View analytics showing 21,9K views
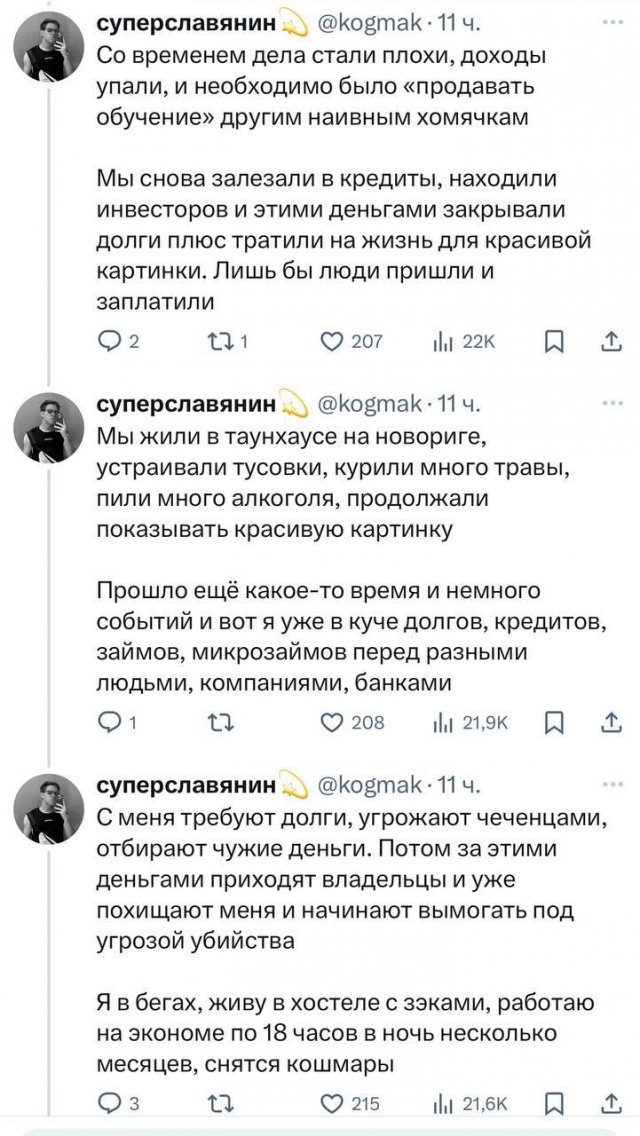The image size is (640, 1136). tap(444, 723)
